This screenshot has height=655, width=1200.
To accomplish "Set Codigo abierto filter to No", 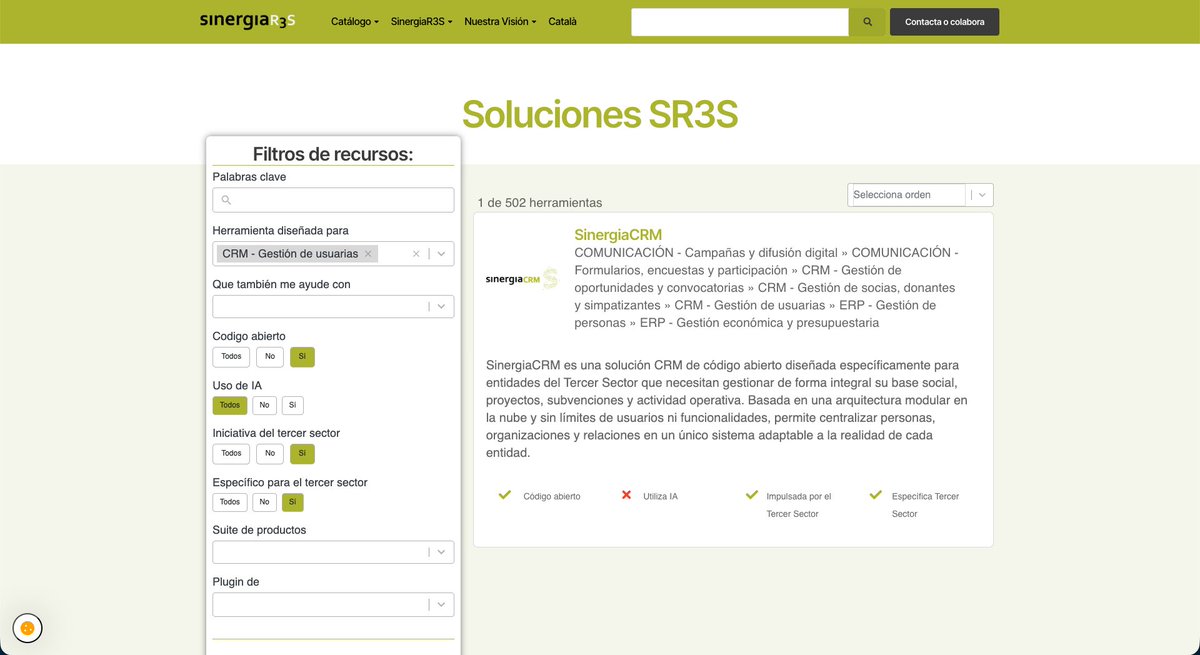I will [270, 357].
